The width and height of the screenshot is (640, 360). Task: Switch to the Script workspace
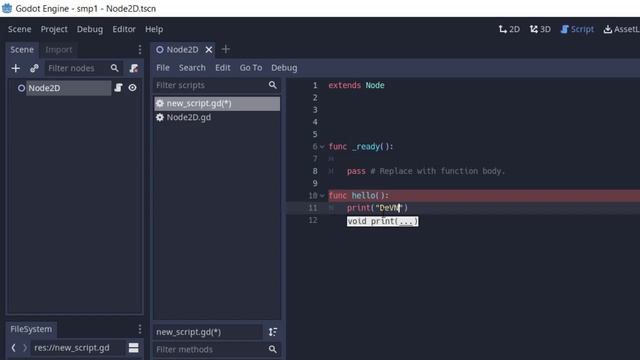(577, 29)
